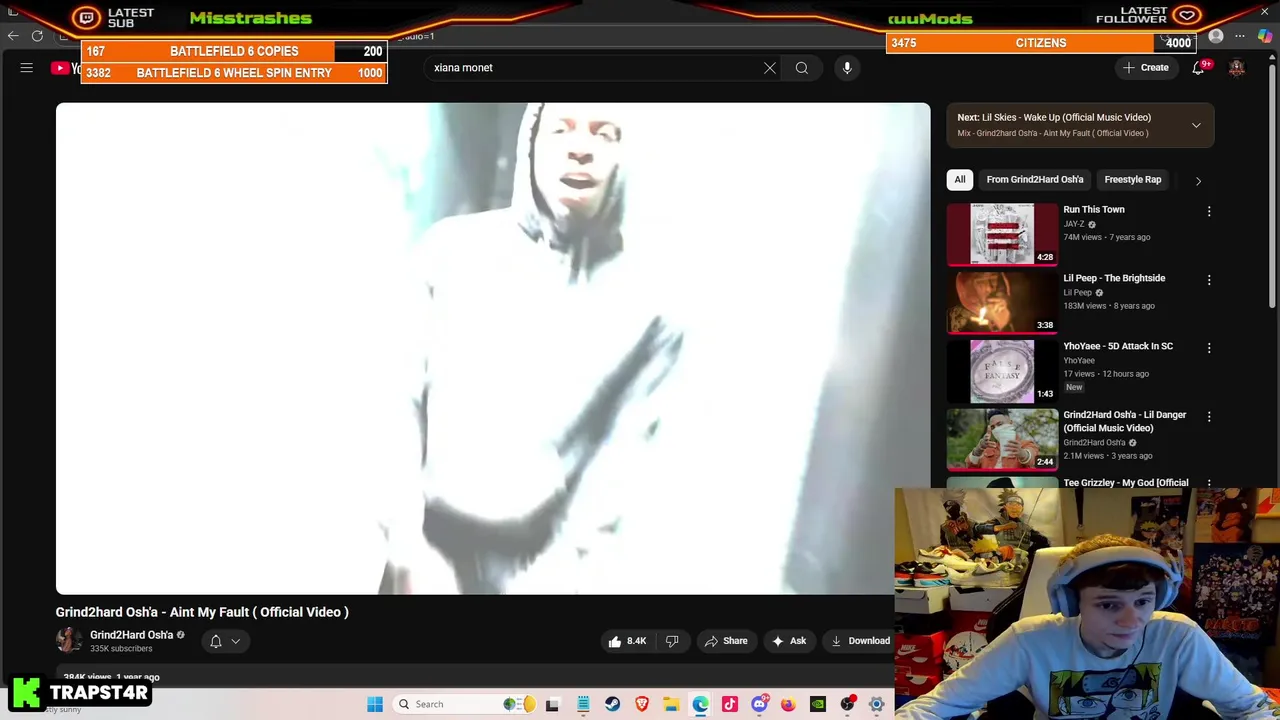
Task: Open the browser profile icon
Action: click(x=1216, y=37)
